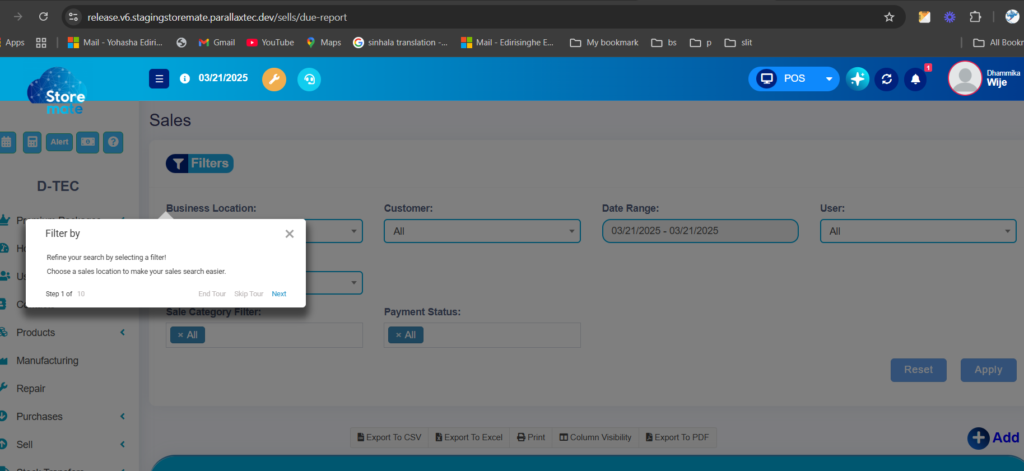Viewport: 1024px width, 471px height.
Task: Open the YouTube bookmark
Action: [x=270, y=42]
